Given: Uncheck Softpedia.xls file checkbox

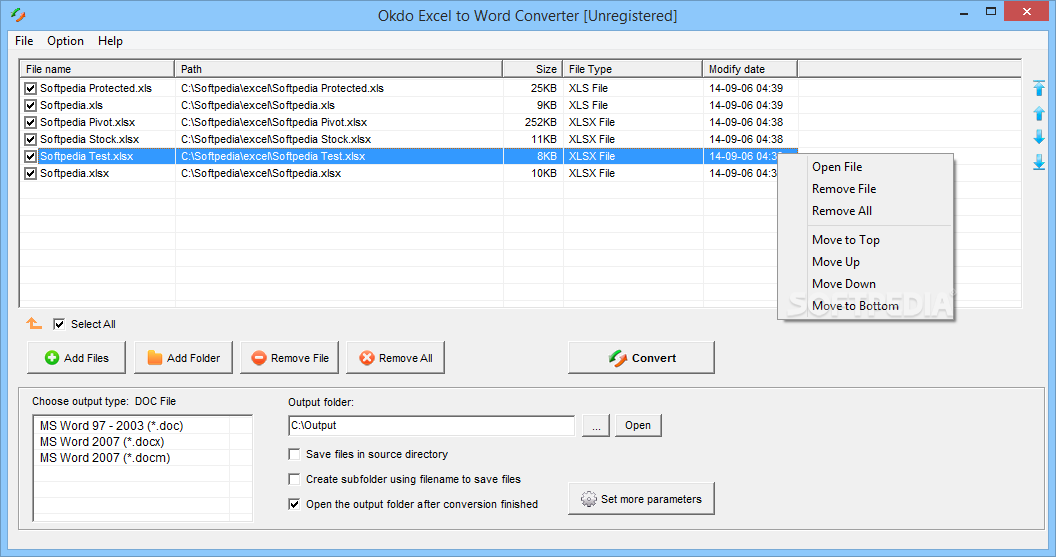Looking at the screenshot, I should 30,105.
